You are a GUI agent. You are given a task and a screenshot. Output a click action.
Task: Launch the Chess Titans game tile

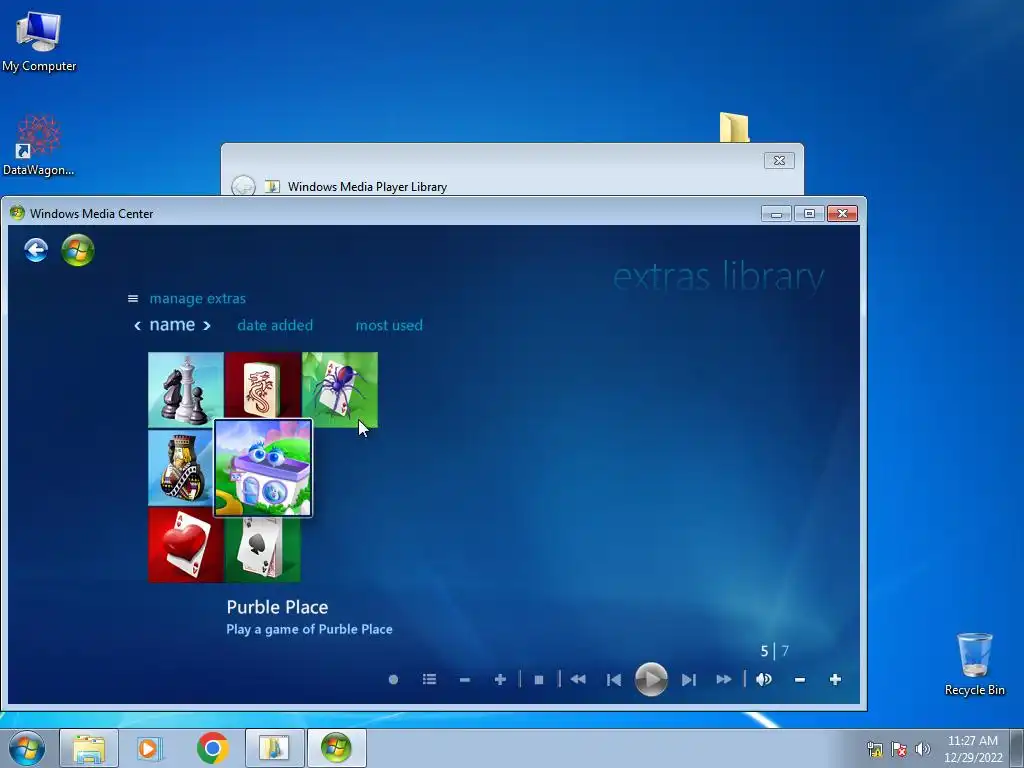[x=185, y=389]
